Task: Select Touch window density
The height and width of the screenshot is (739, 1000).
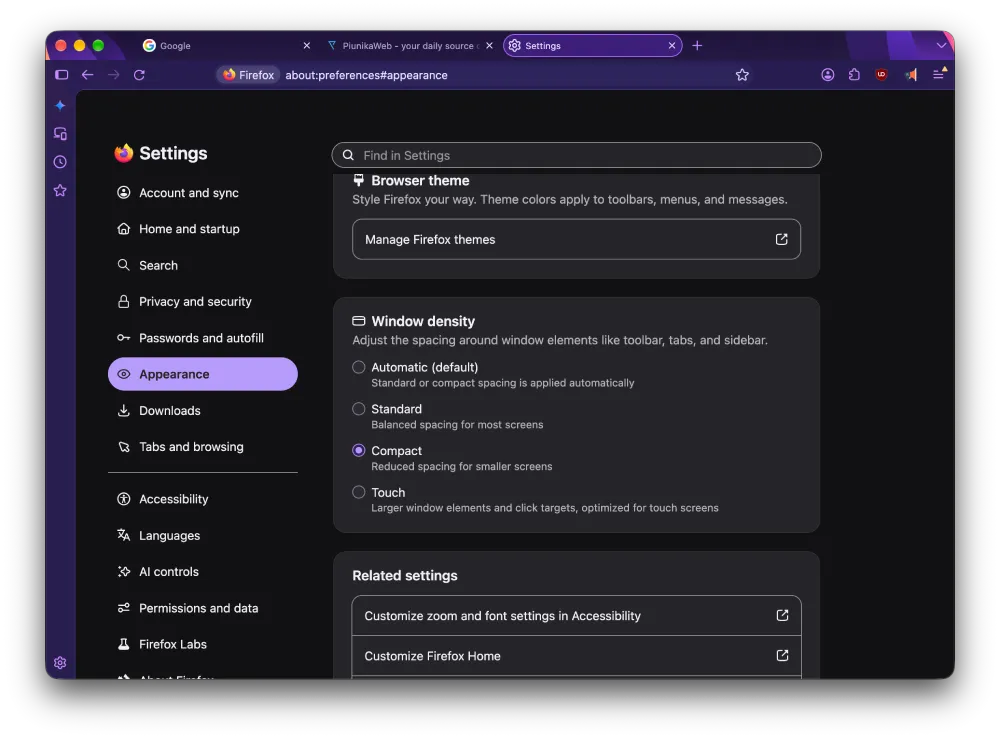Action: (x=358, y=492)
